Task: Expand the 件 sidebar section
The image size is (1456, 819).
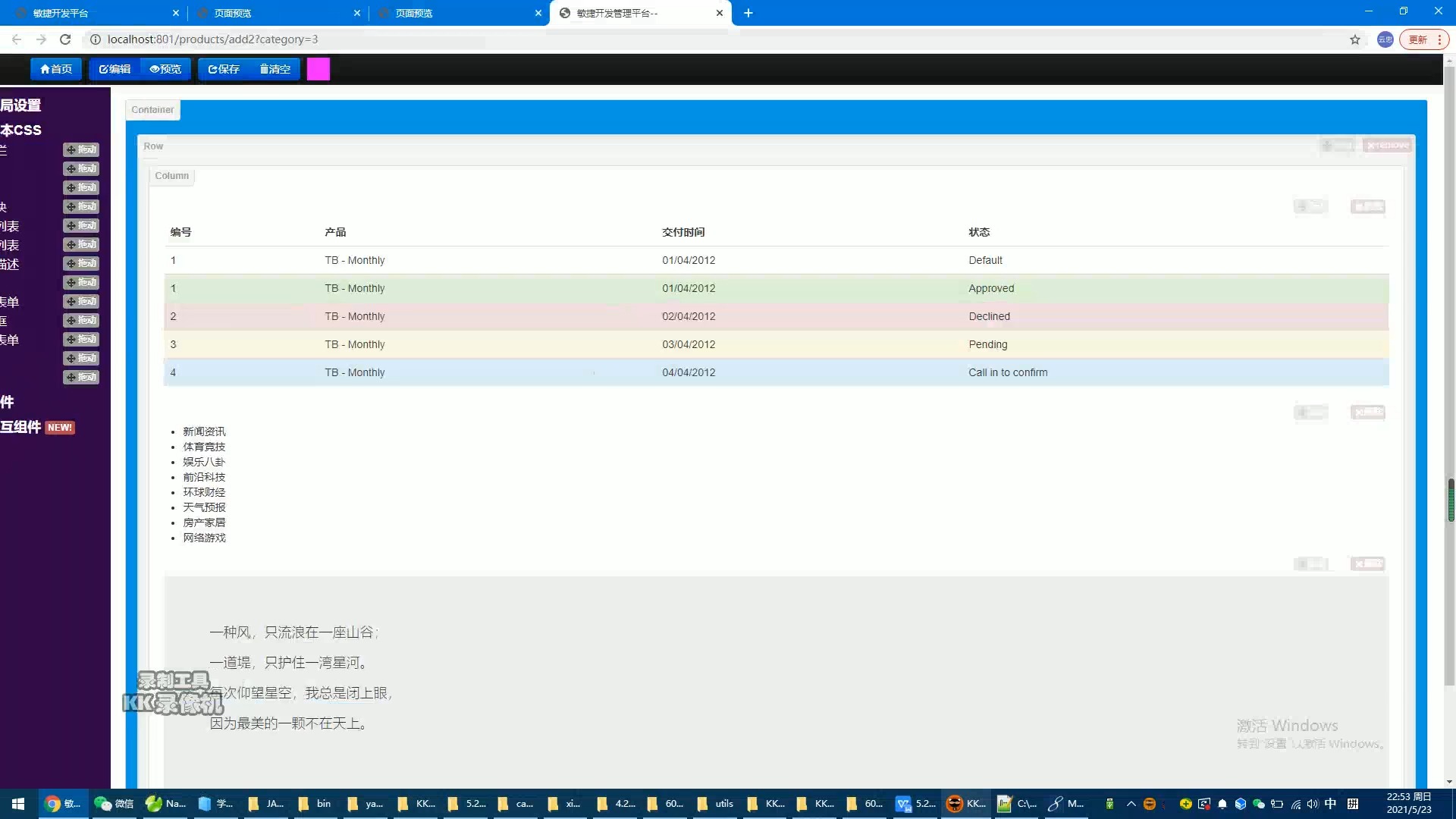Action: click(7, 402)
